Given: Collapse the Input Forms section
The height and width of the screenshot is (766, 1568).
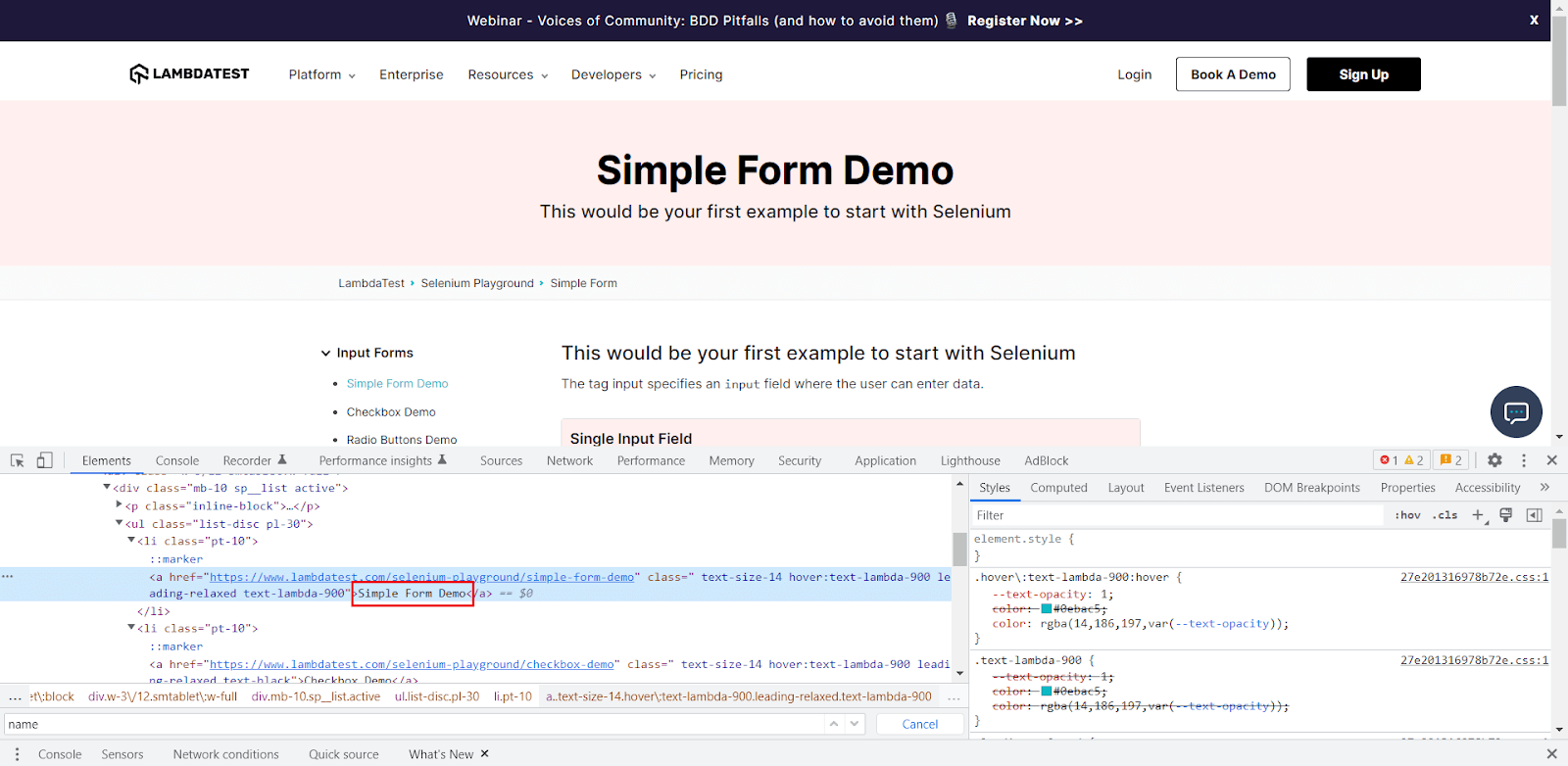Looking at the screenshot, I should click(325, 353).
